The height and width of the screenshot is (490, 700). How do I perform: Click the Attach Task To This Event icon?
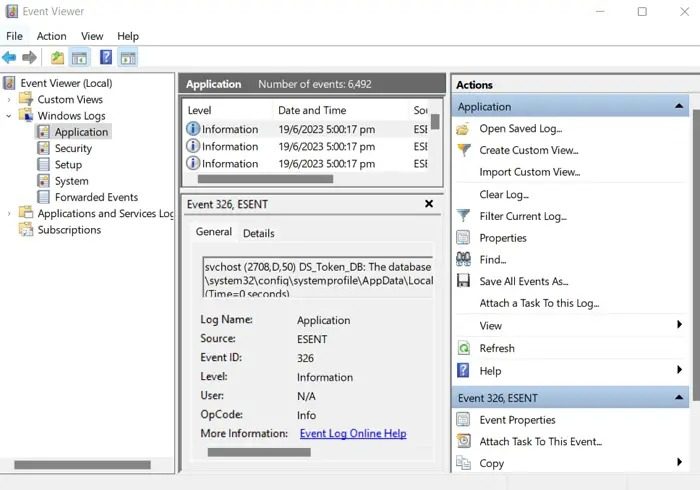point(464,441)
